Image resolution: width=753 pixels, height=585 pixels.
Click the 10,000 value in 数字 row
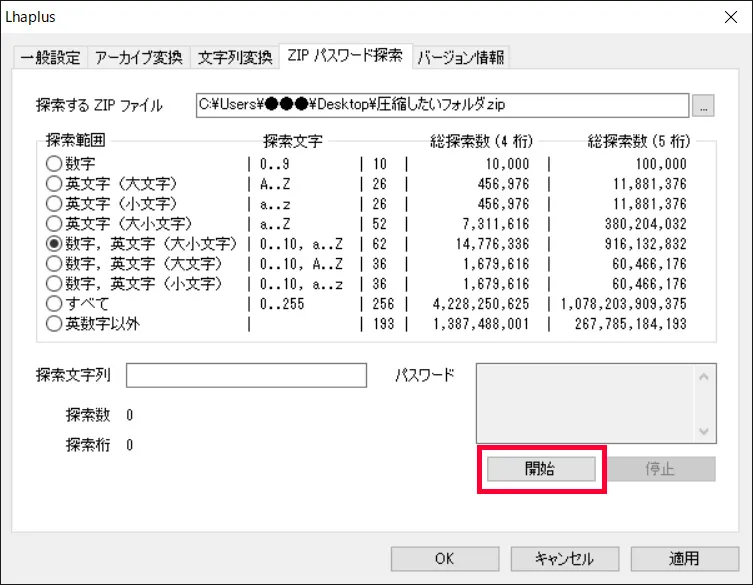tap(507, 164)
